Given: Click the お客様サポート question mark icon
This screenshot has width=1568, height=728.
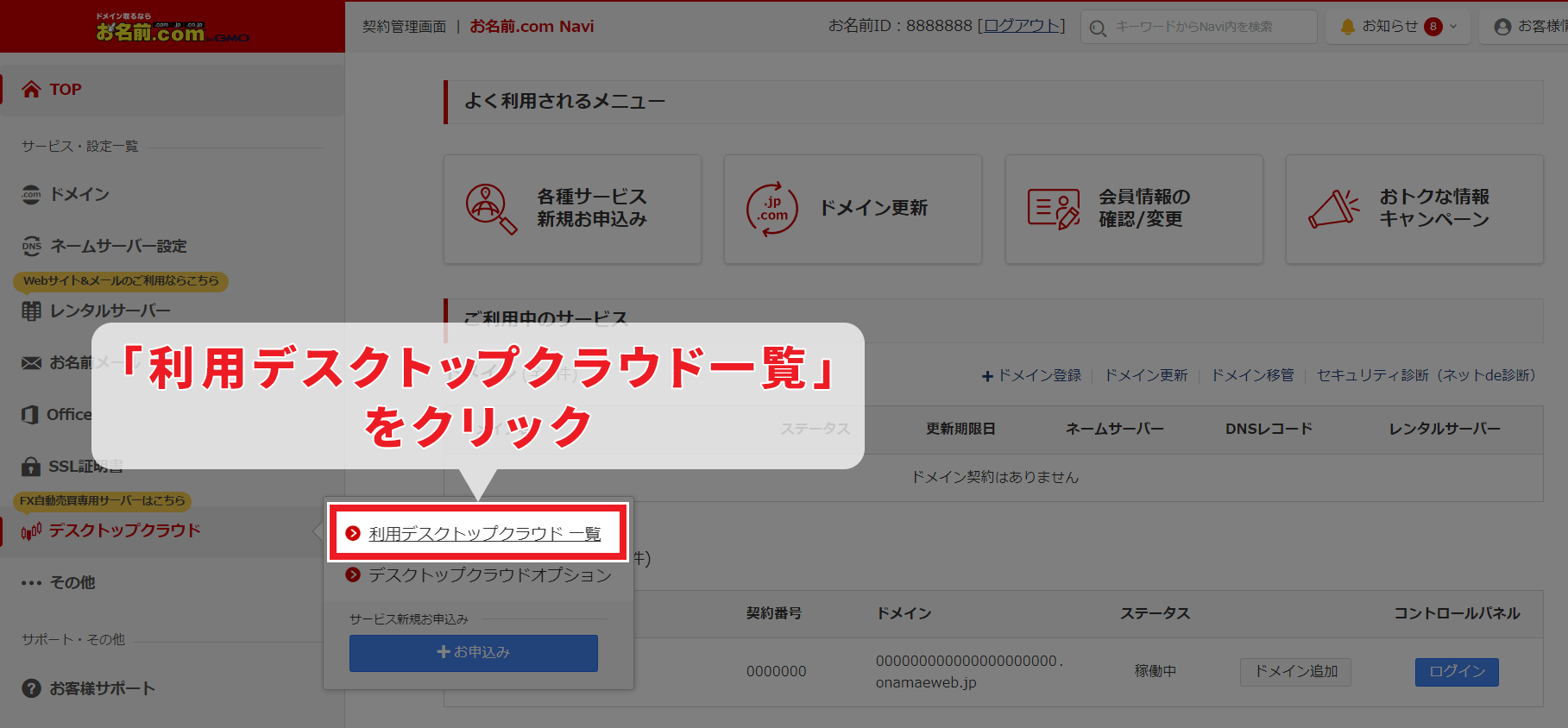Looking at the screenshot, I should (32, 688).
